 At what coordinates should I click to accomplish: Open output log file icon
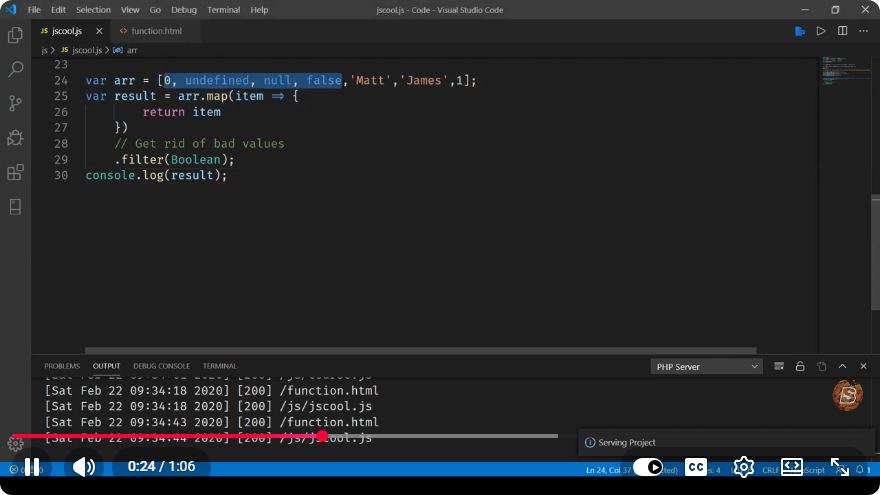[x=821, y=366]
